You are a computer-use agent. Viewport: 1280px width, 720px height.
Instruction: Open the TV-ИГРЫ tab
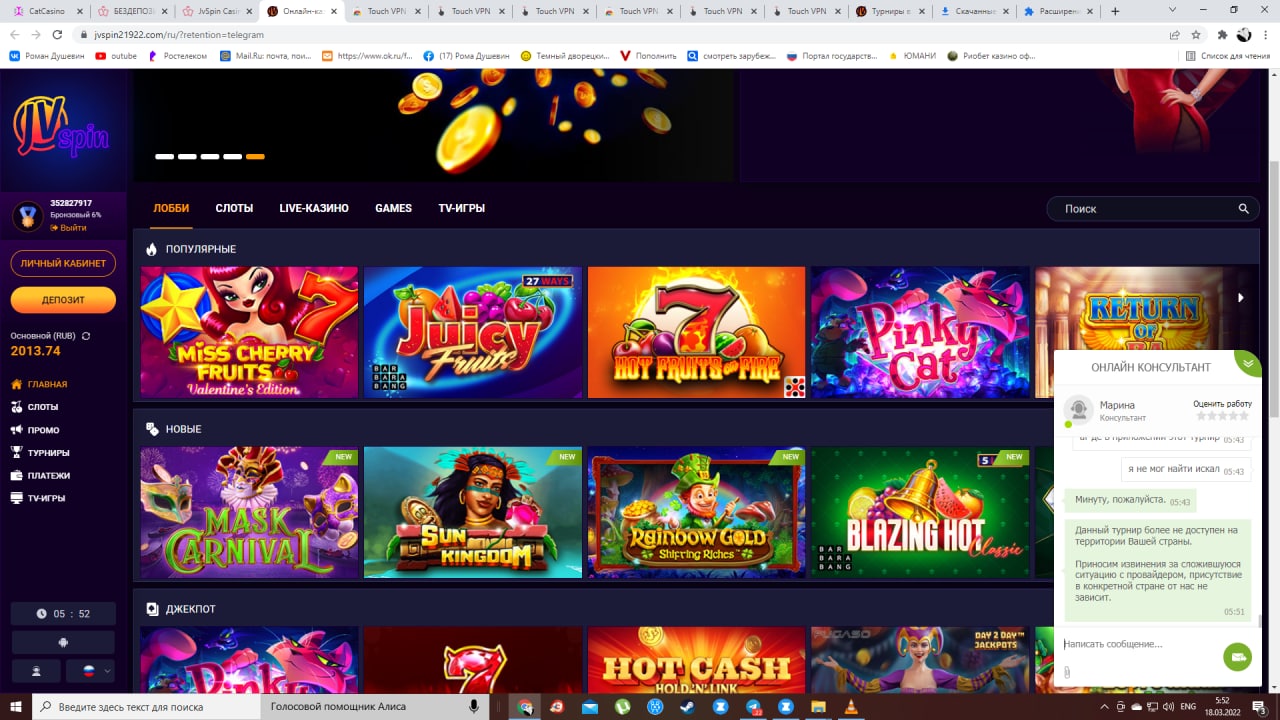coord(461,209)
